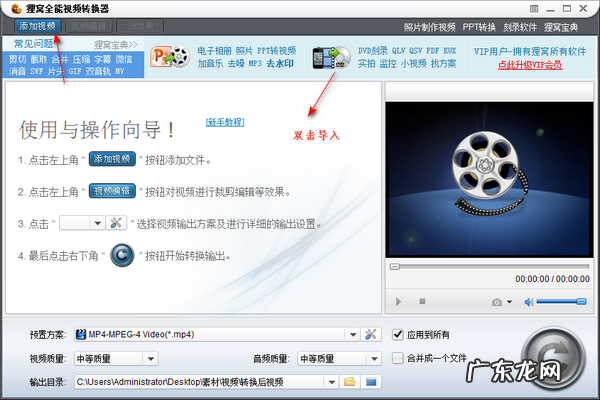
Task: Click the 添加视频 button in wizard
Action: 112,159
